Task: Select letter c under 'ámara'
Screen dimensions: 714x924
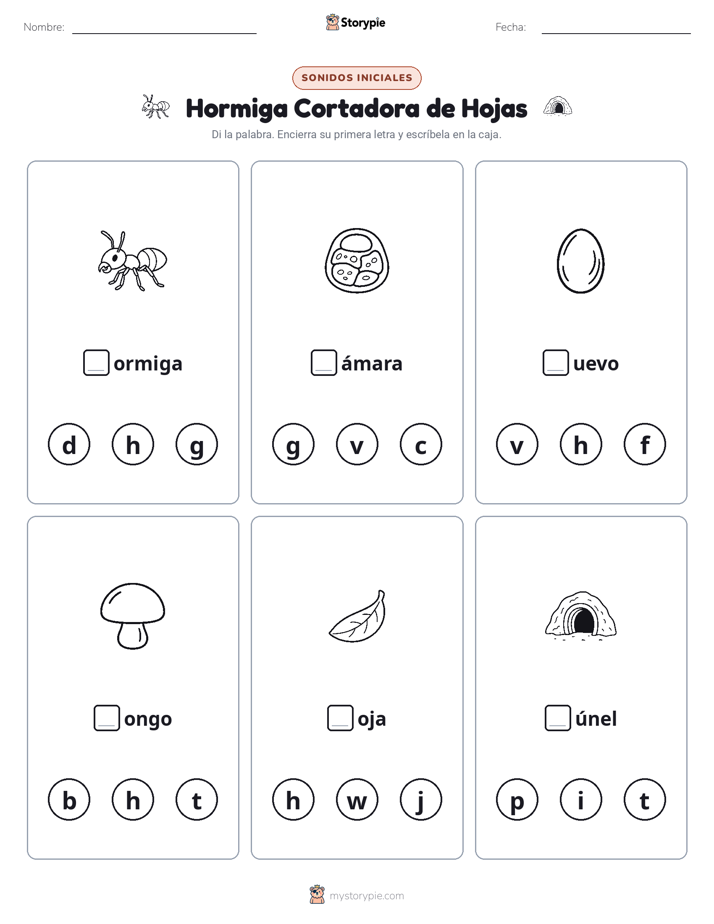Action: pos(421,444)
